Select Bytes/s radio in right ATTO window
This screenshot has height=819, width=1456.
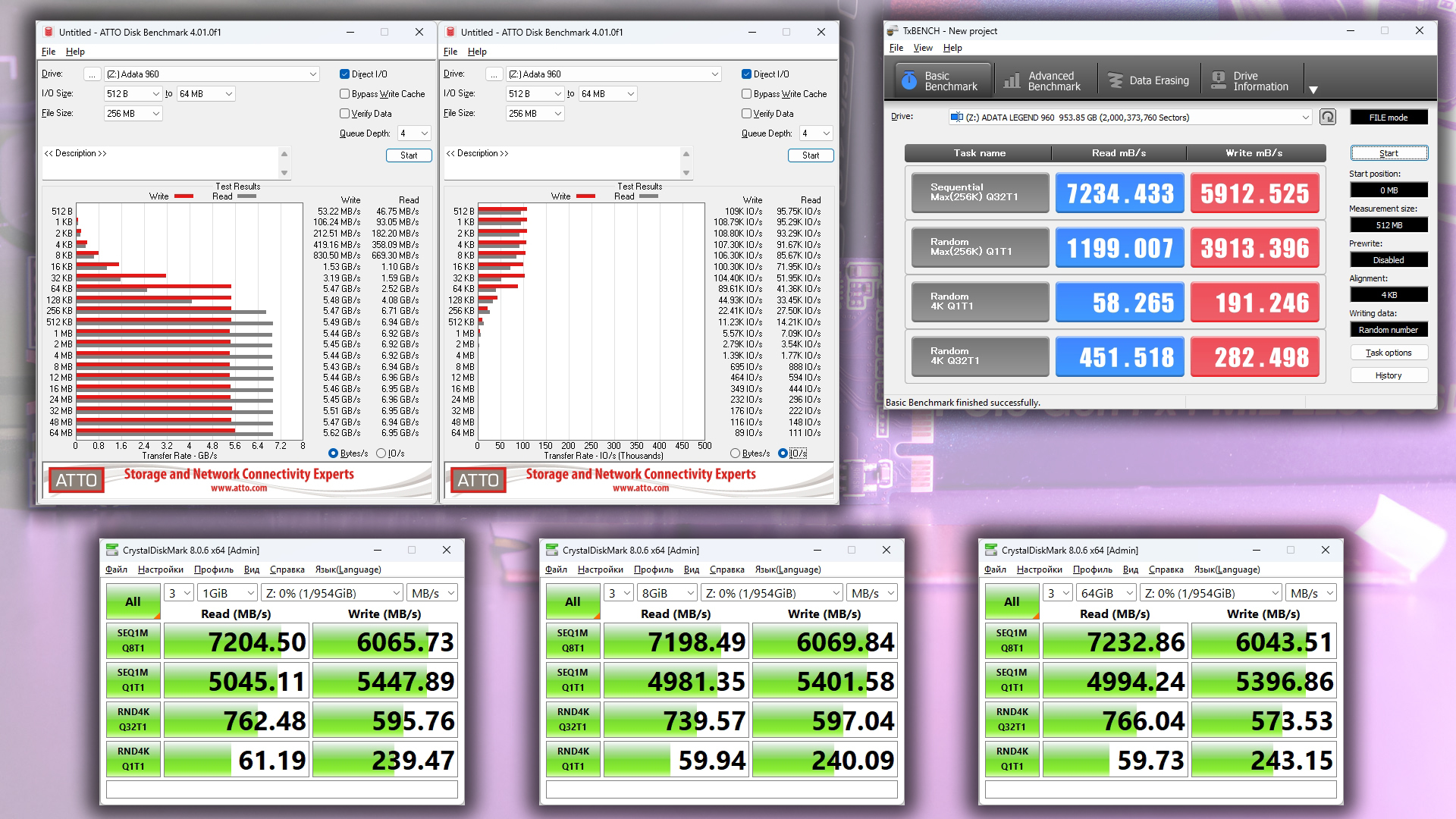click(735, 453)
